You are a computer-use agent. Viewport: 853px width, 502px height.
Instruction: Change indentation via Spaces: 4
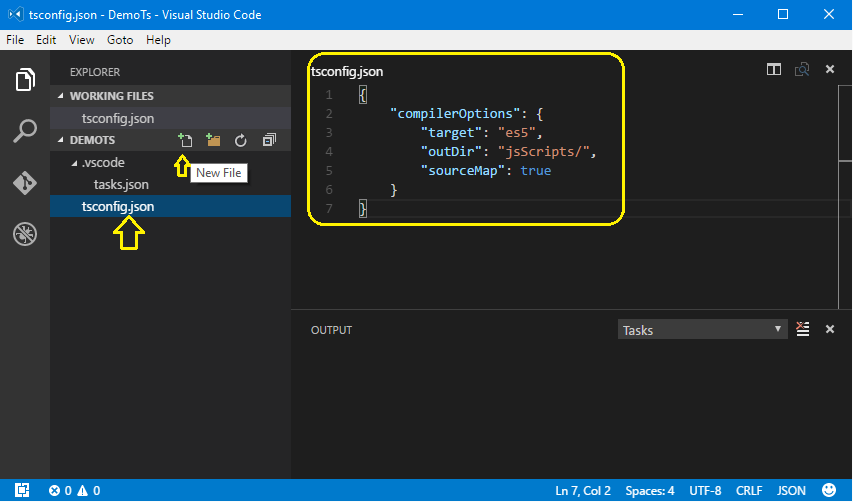coord(650,491)
